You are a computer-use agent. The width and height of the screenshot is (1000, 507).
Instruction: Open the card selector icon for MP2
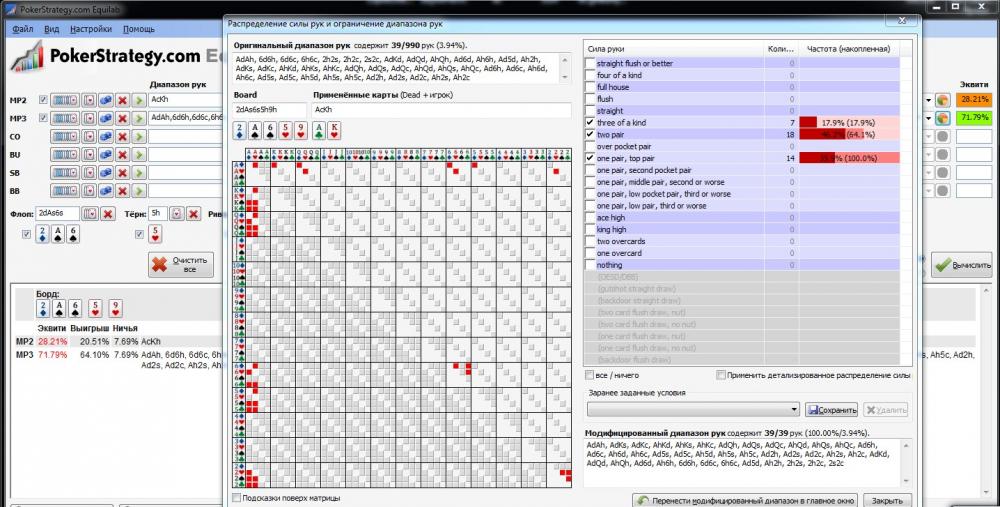click(x=89, y=100)
